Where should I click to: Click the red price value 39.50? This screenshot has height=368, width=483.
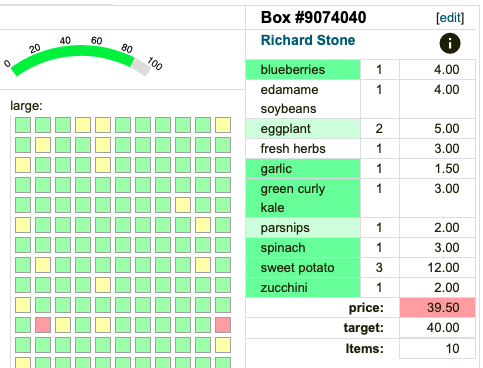[x=437, y=308]
